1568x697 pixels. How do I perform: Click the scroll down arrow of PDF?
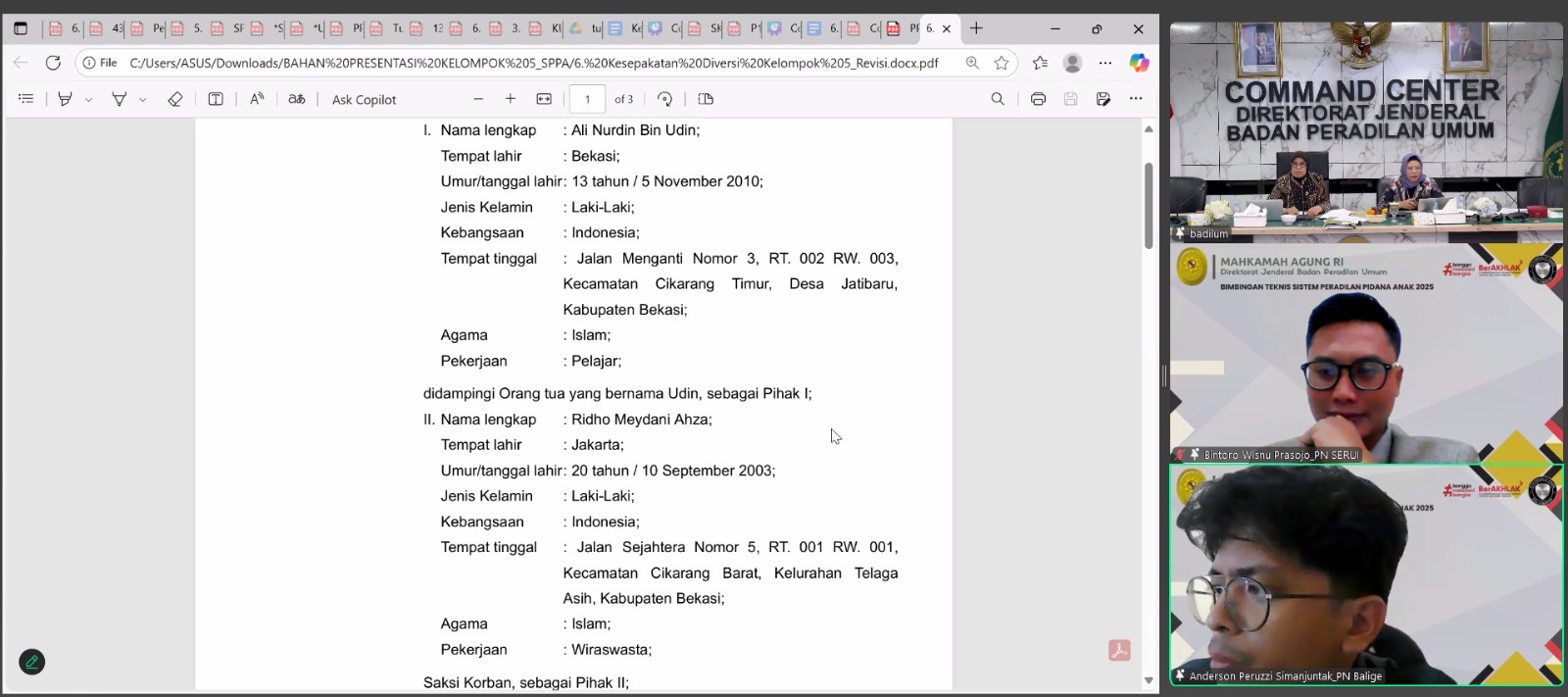pyautogui.click(x=1149, y=680)
